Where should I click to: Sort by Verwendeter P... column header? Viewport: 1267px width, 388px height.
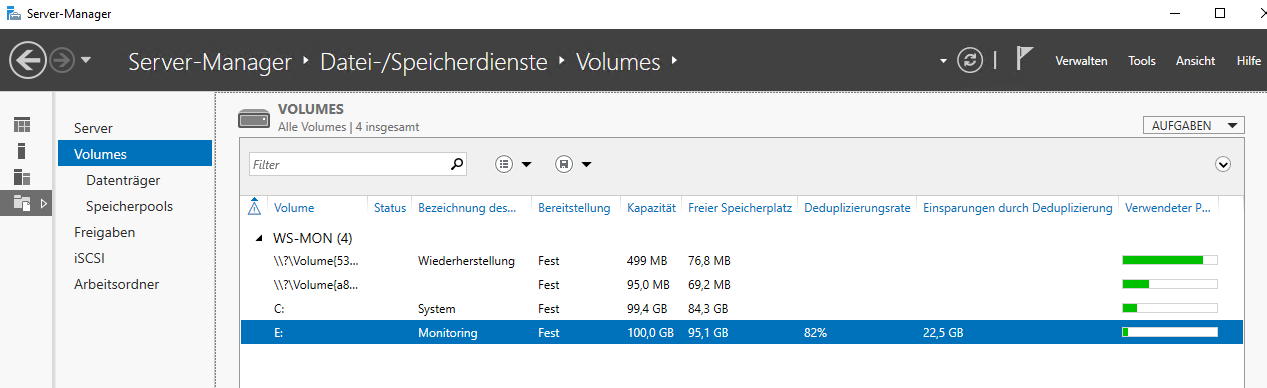[x=1168, y=208]
